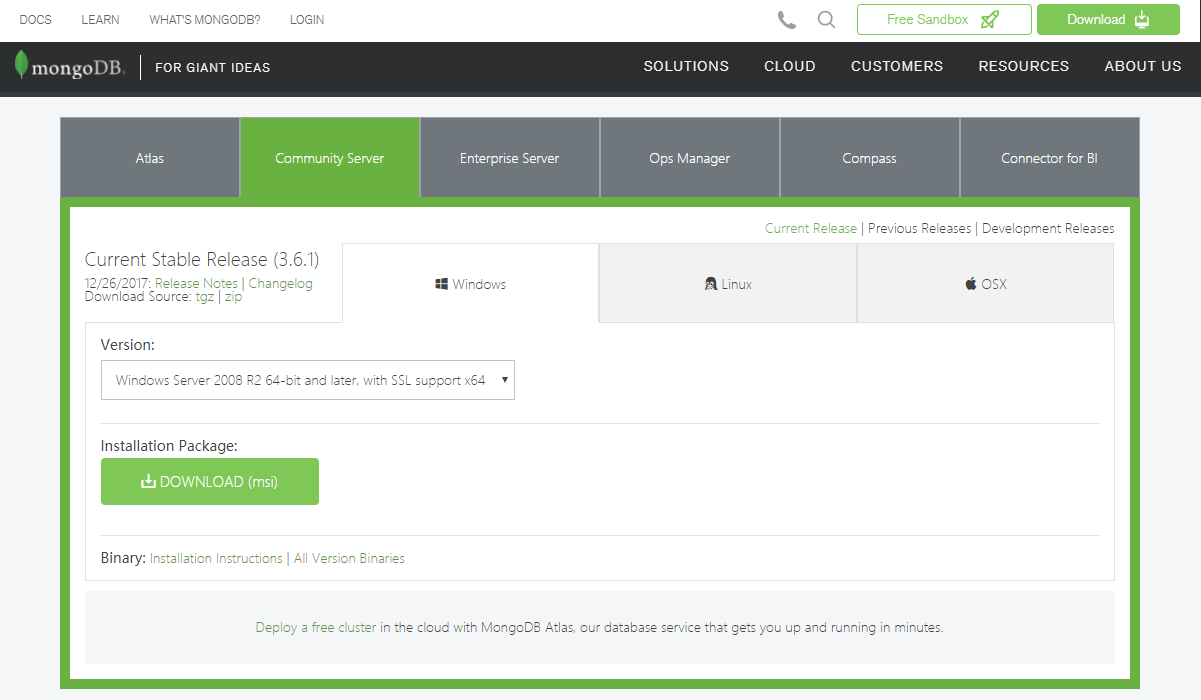1201x700 pixels.
Task: Switch to the Linux platform tab
Action: (728, 284)
